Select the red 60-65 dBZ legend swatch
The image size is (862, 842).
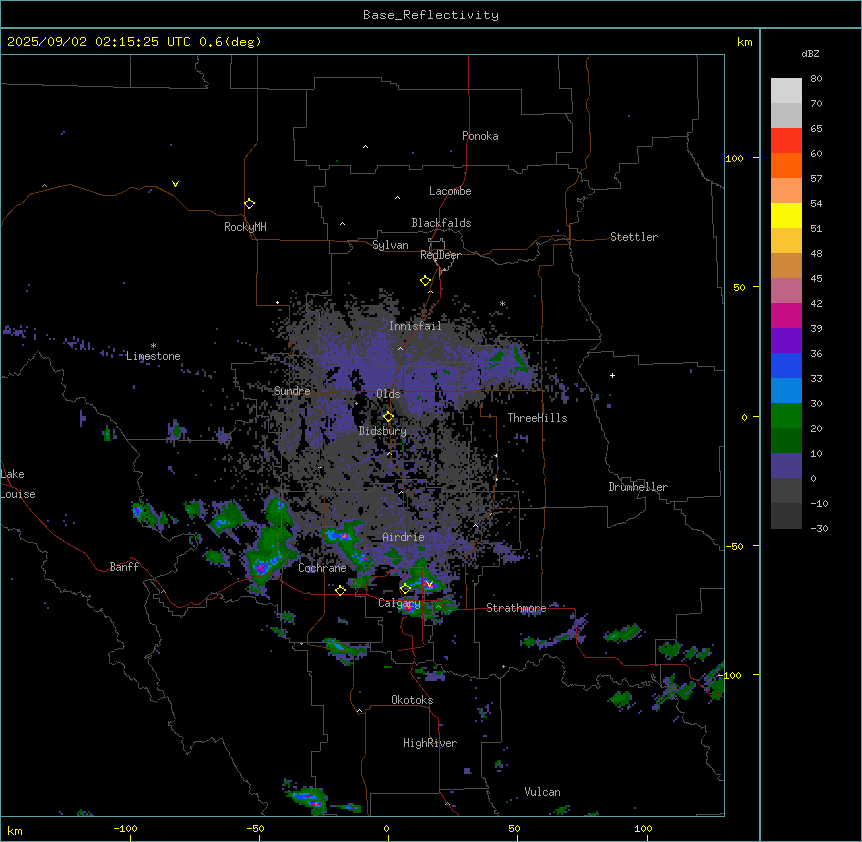point(786,141)
